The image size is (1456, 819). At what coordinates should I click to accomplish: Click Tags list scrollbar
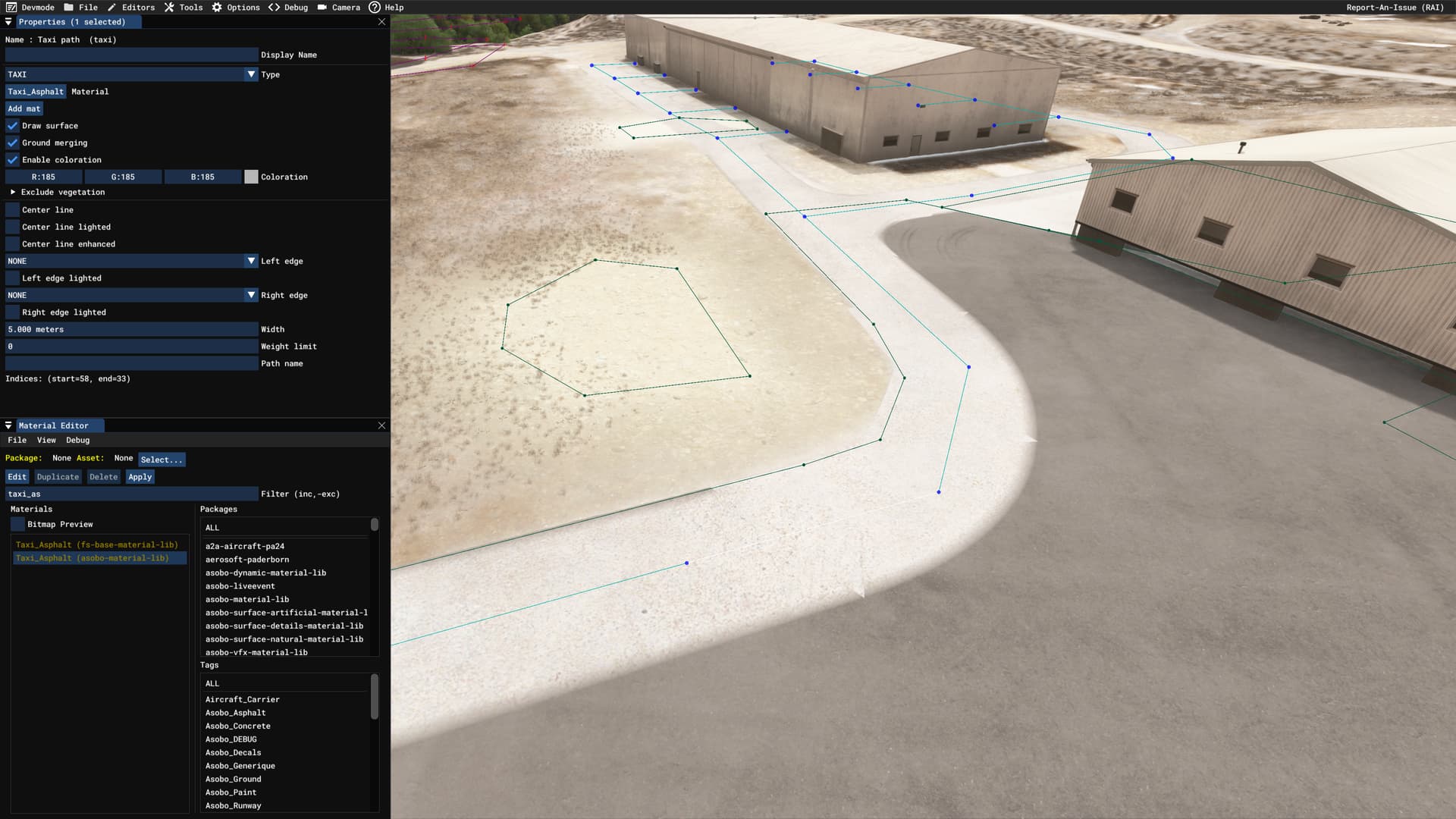tap(374, 696)
